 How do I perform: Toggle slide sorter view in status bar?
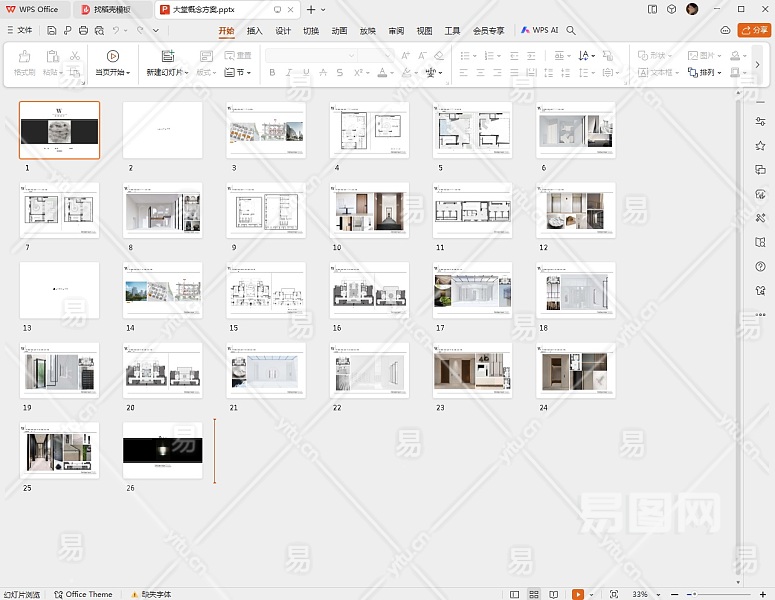pyautogui.click(x=536, y=594)
